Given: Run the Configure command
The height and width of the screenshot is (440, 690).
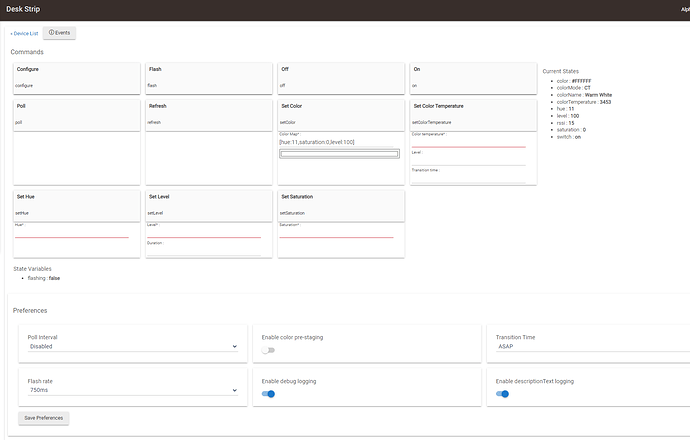Looking at the screenshot, I should tap(77, 78).
